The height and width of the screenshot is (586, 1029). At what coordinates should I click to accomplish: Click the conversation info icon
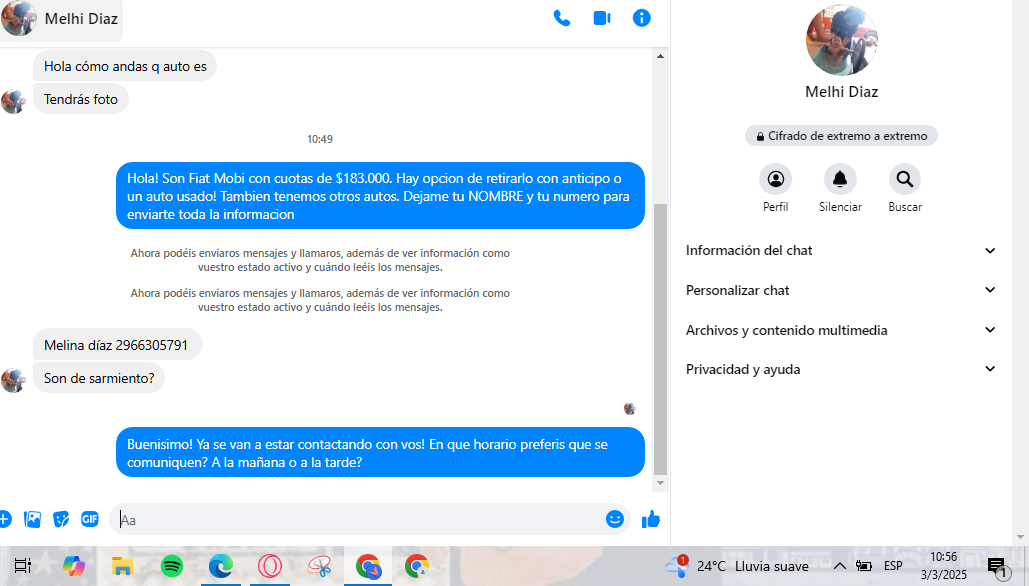(642, 18)
